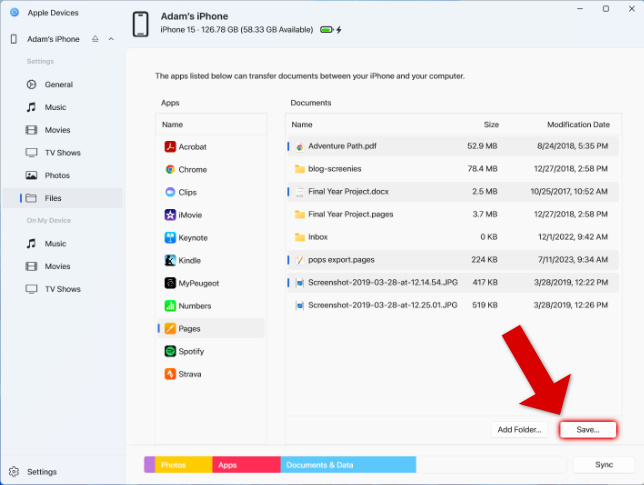Open Movies icon under On My Device

click(31, 266)
